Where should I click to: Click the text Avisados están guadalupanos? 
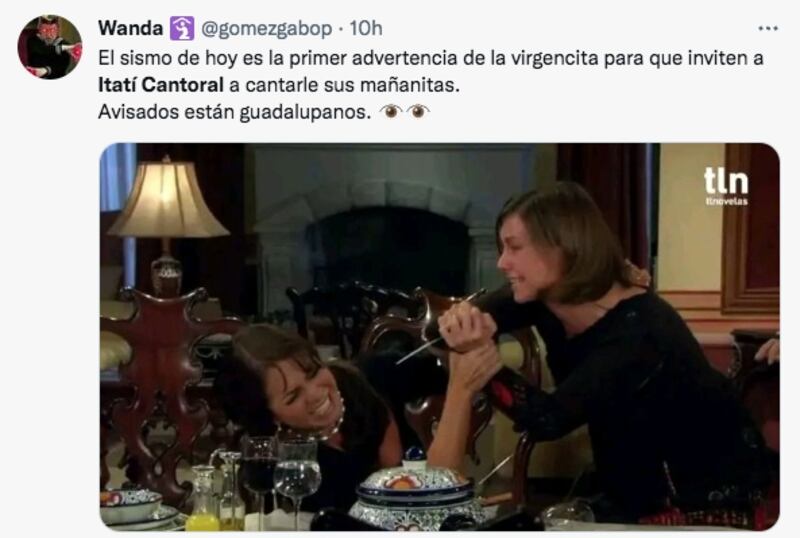pos(235,111)
